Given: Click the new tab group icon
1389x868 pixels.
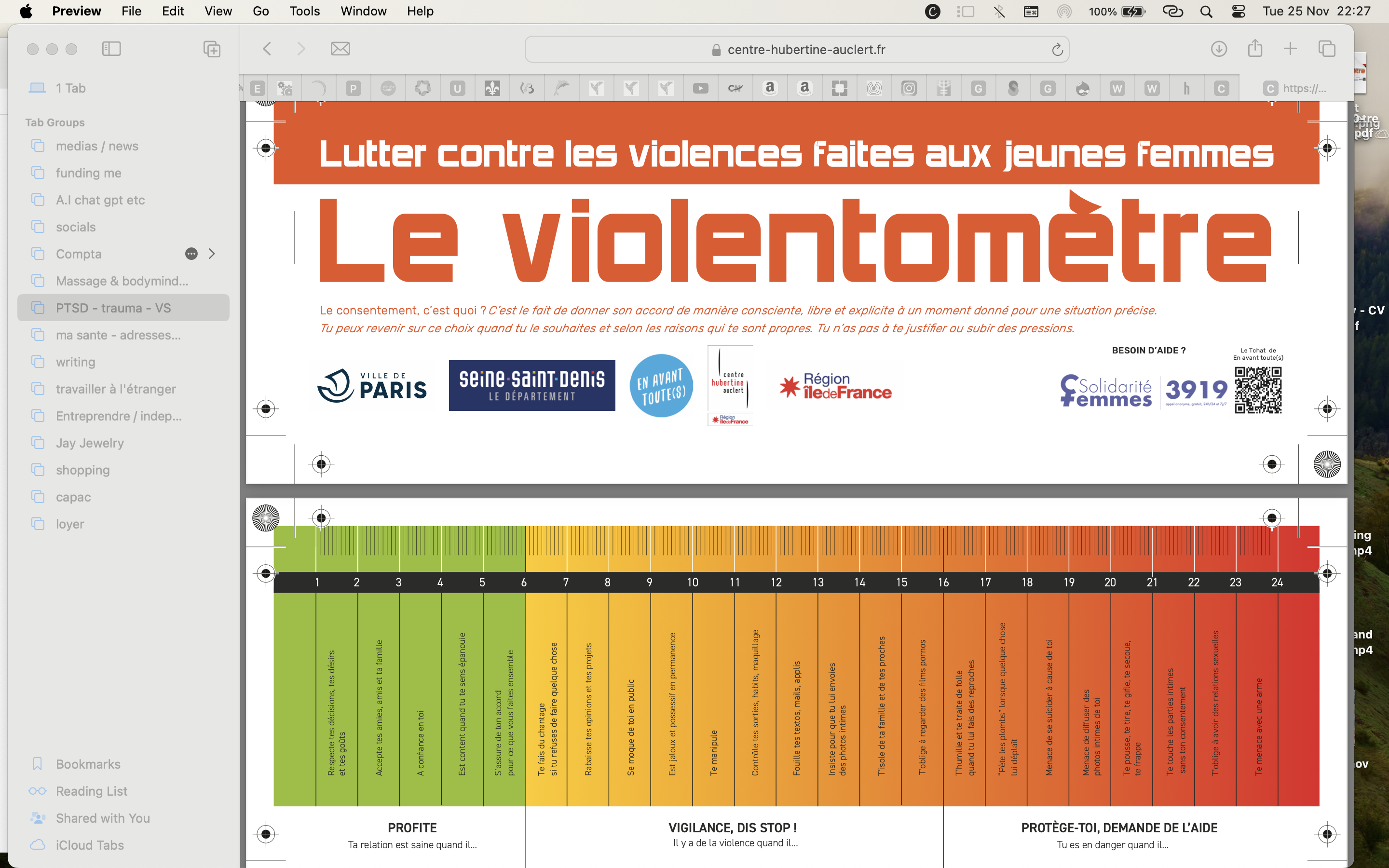Looking at the screenshot, I should tap(212, 49).
